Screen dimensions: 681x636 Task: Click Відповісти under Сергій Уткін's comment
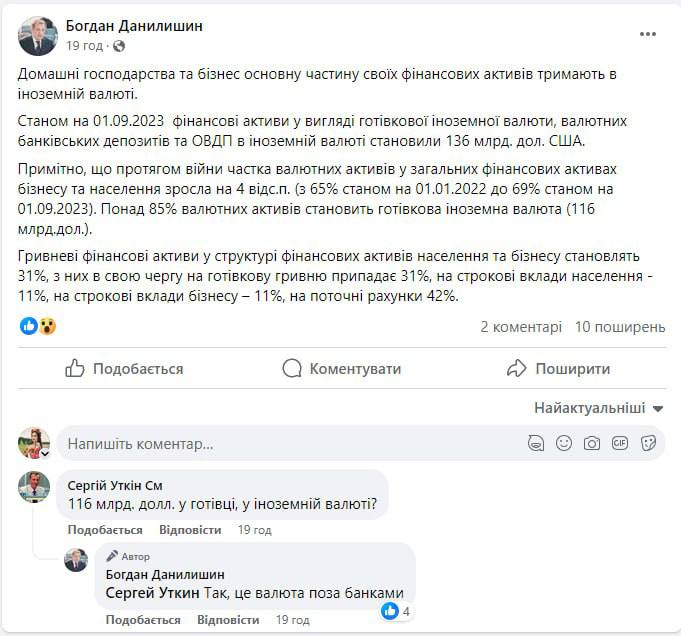click(x=190, y=530)
